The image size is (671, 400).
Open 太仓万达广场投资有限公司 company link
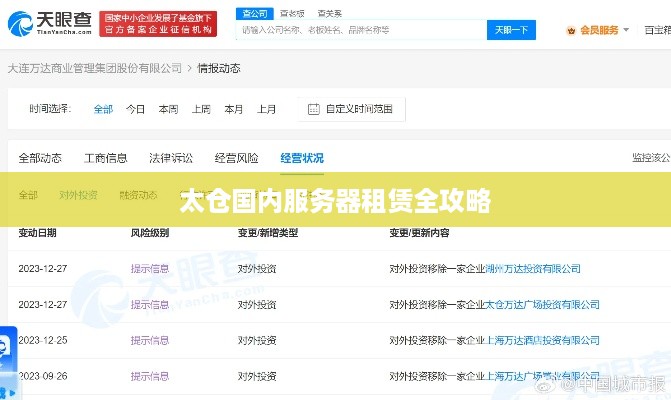click(x=542, y=305)
